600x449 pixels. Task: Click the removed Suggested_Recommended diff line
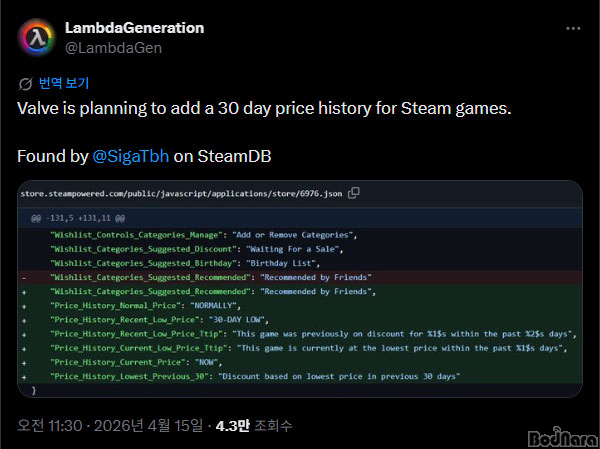(210, 276)
